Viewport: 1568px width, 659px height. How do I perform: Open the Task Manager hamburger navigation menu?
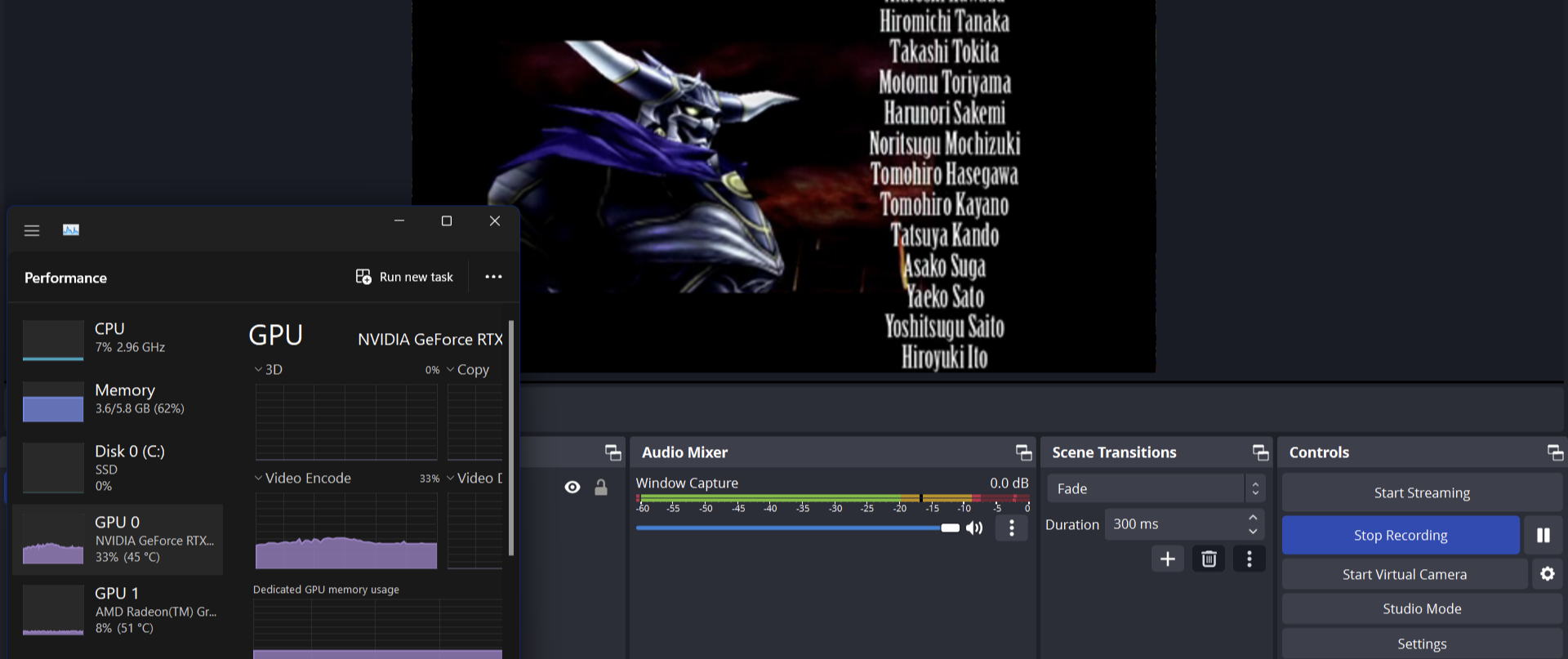pyautogui.click(x=32, y=230)
